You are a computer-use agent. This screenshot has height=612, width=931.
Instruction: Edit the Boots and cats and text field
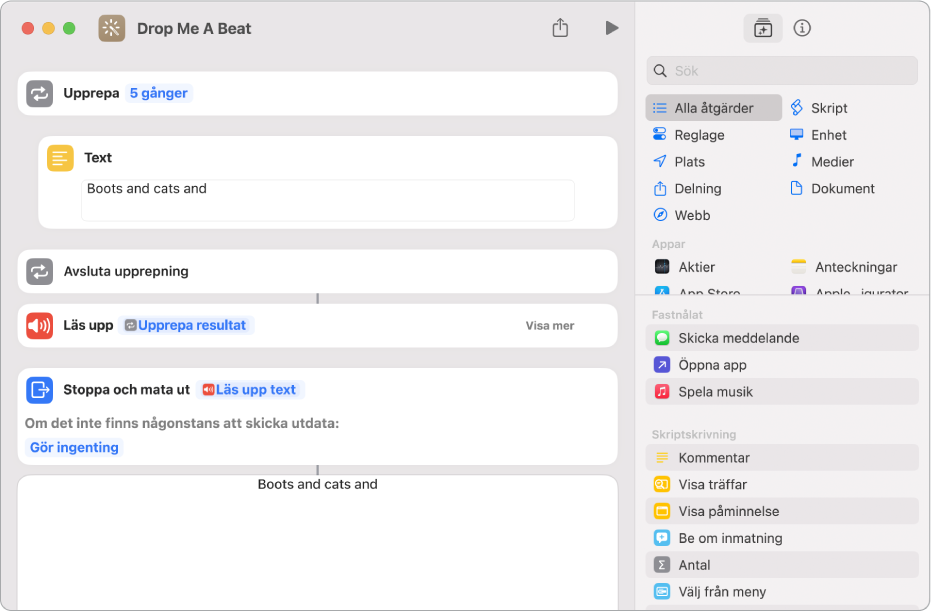coord(328,201)
